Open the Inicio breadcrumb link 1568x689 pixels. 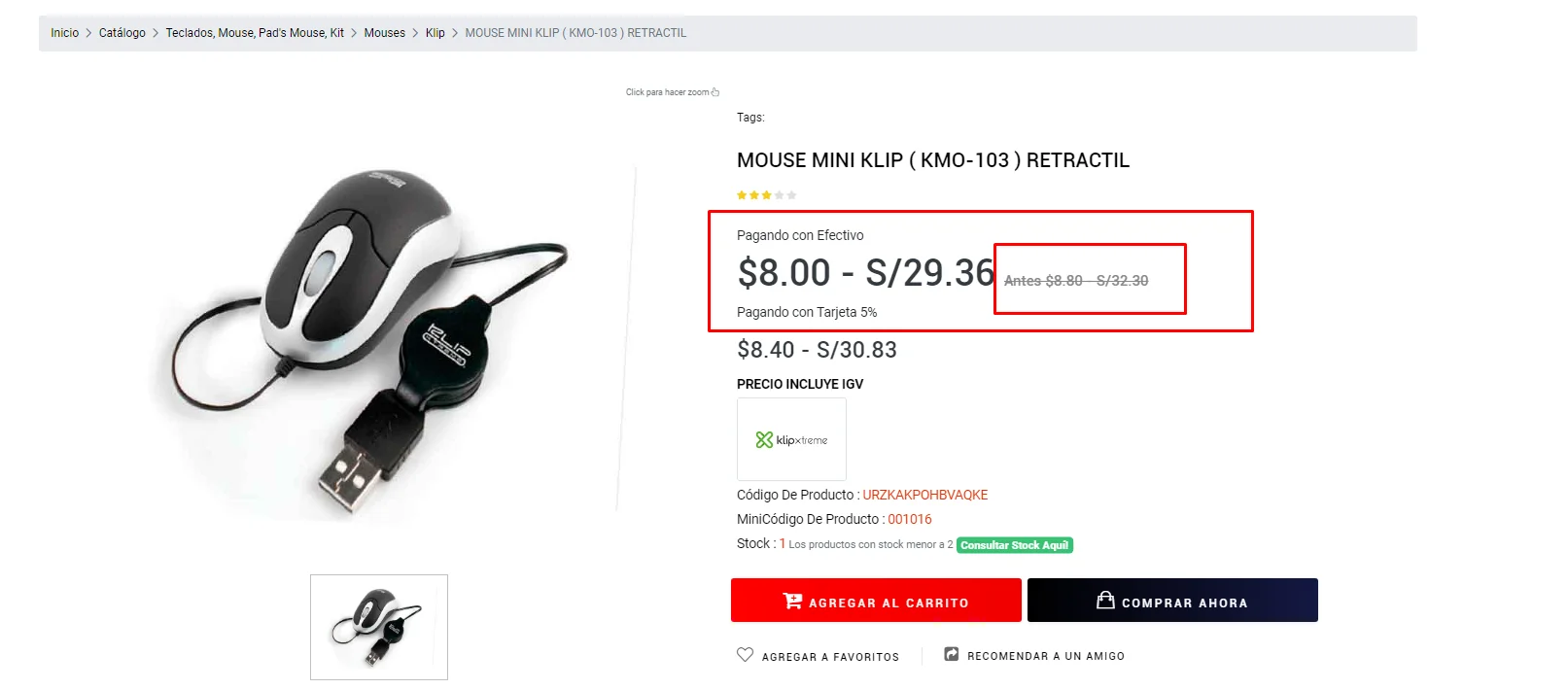(x=64, y=33)
